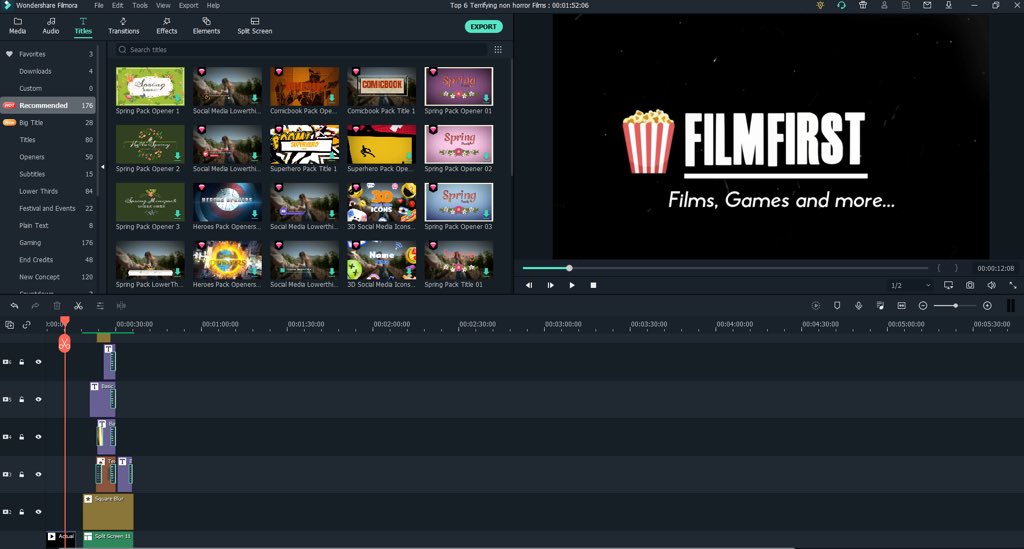The image size is (1024, 549).
Task: Stop preview playback
Action: 594,285
